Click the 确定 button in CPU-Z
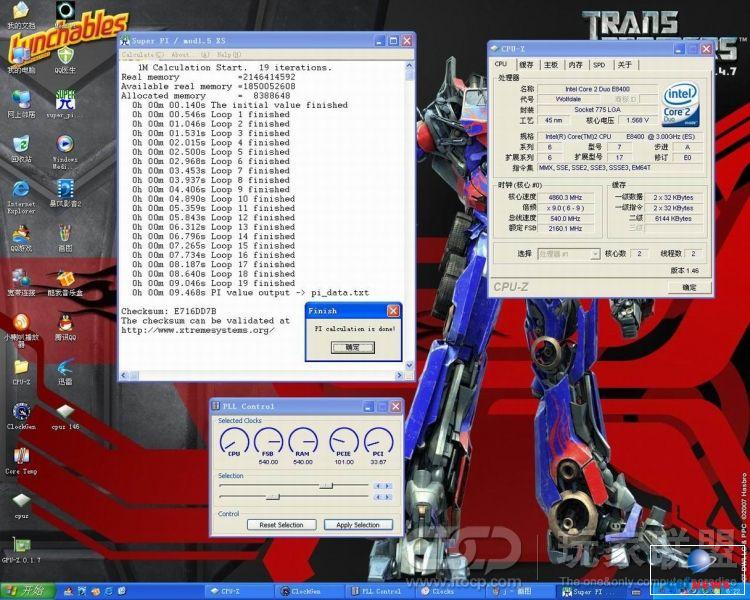750x600 pixels. coord(689,287)
